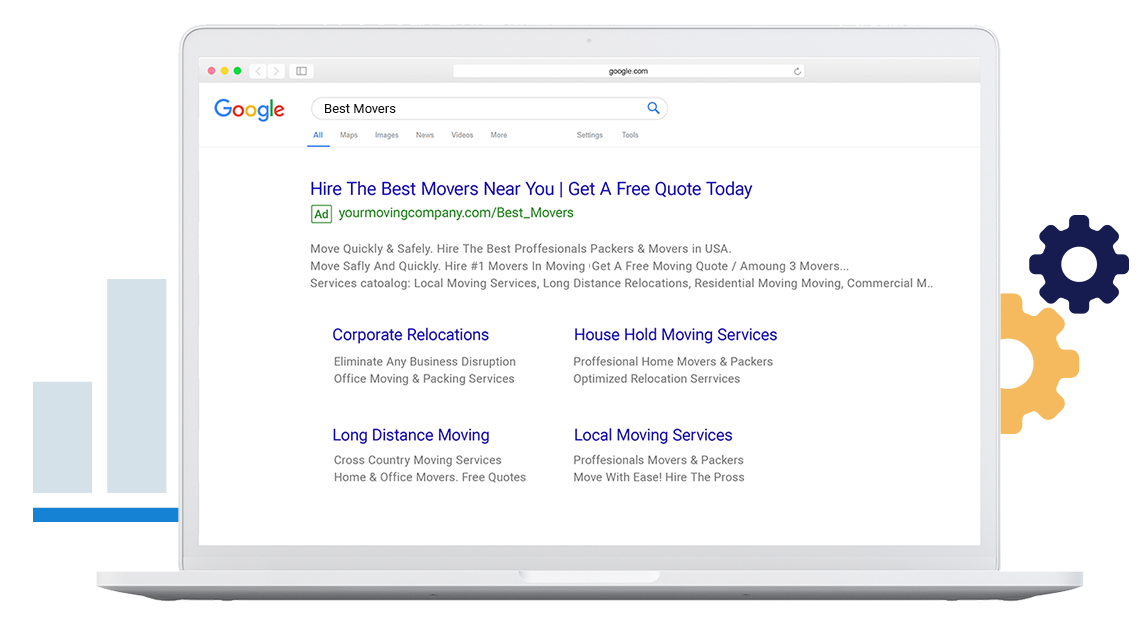Click the text 'Move Quickly & Safely. Hire The Best'
The image size is (1147, 638).
pos(410,249)
